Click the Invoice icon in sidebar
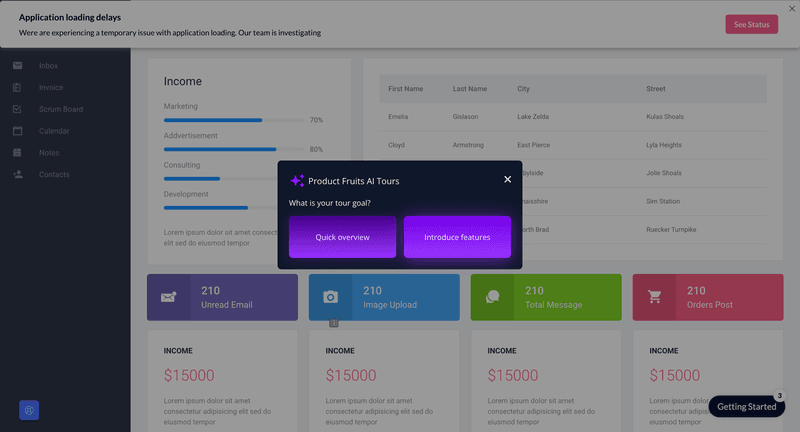 click(x=18, y=88)
